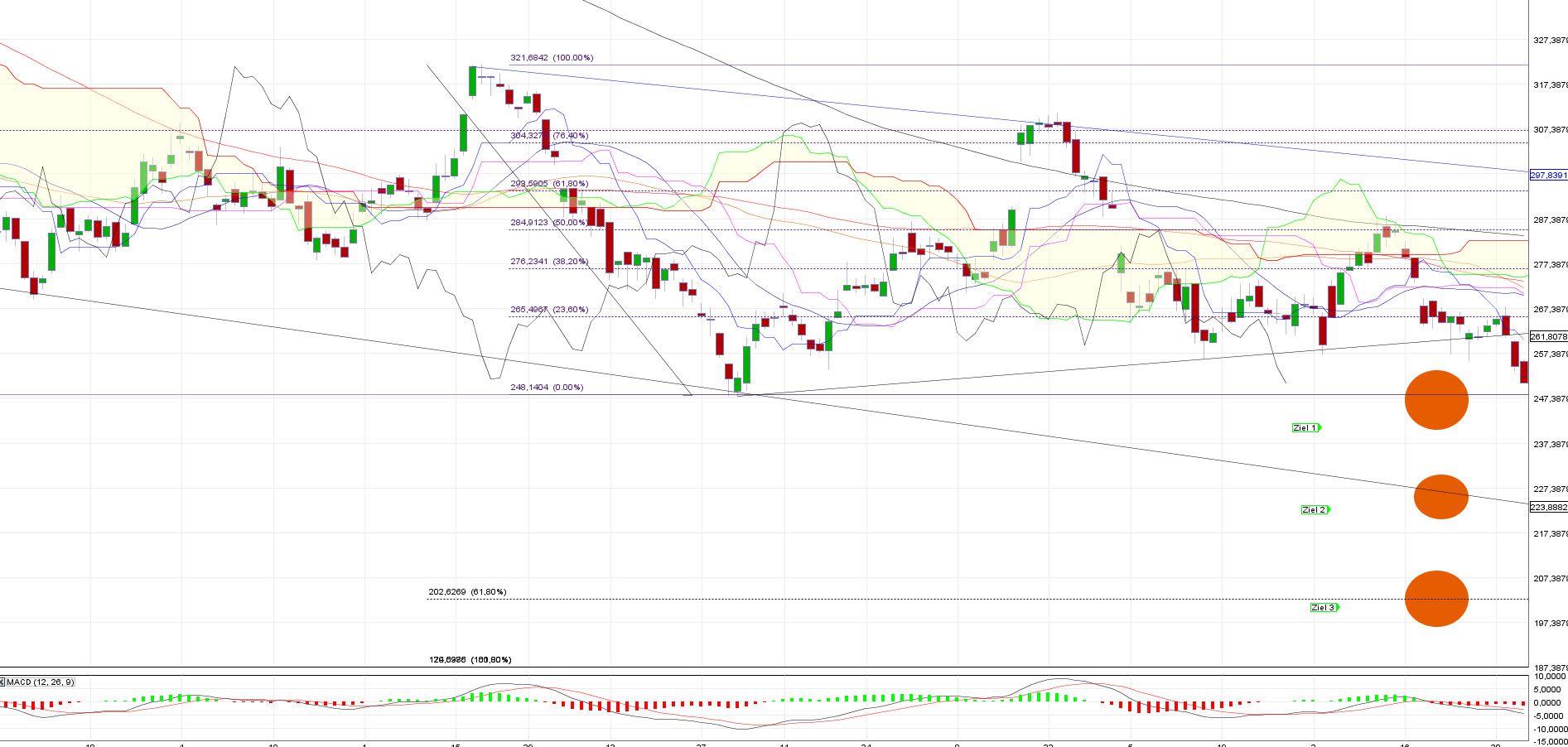This screenshot has height=747, width=1568.
Task: Select the Ziel 2 target marker
Action: coord(1315,510)
